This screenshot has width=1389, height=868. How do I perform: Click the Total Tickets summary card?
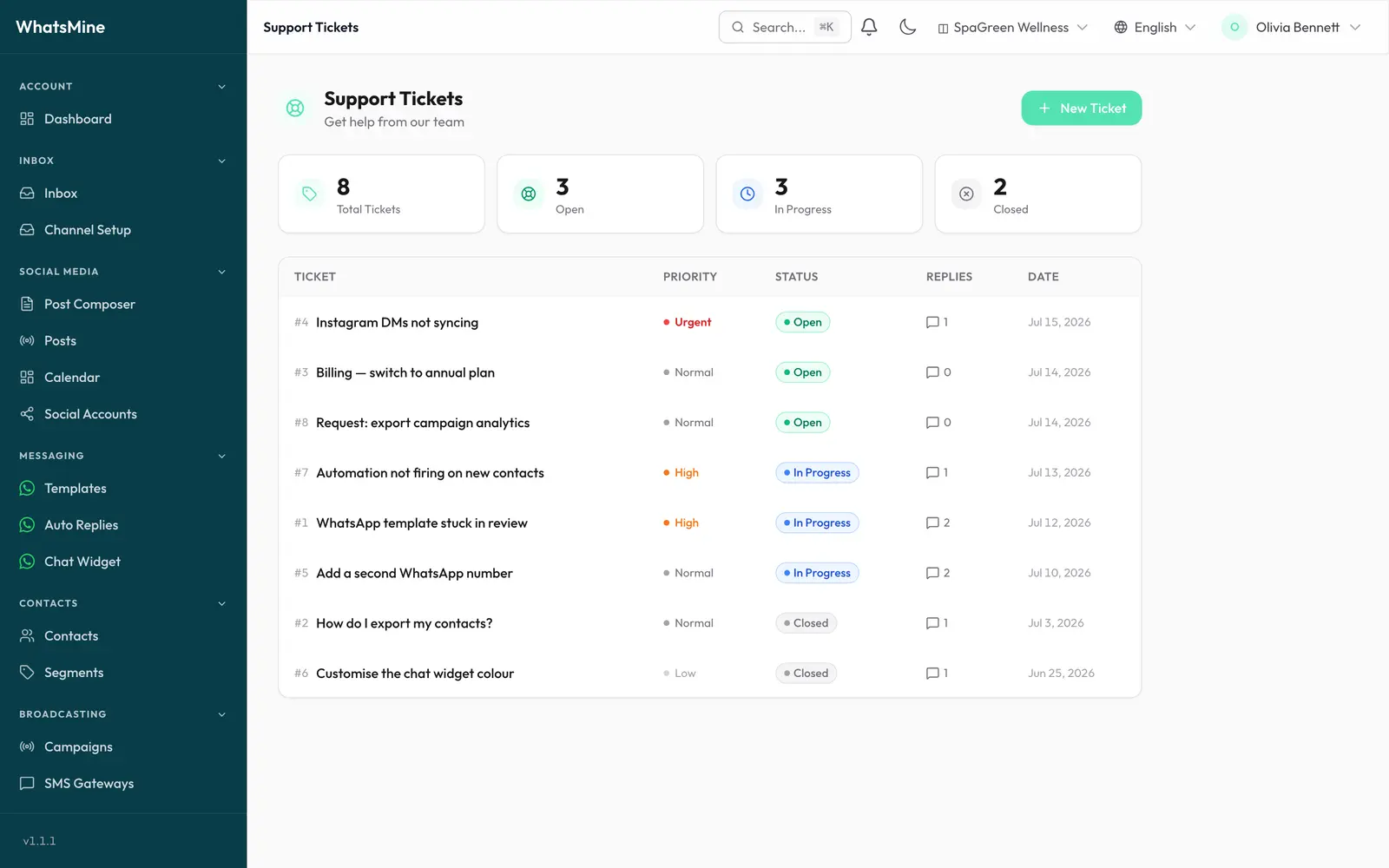tap(381, 194)
